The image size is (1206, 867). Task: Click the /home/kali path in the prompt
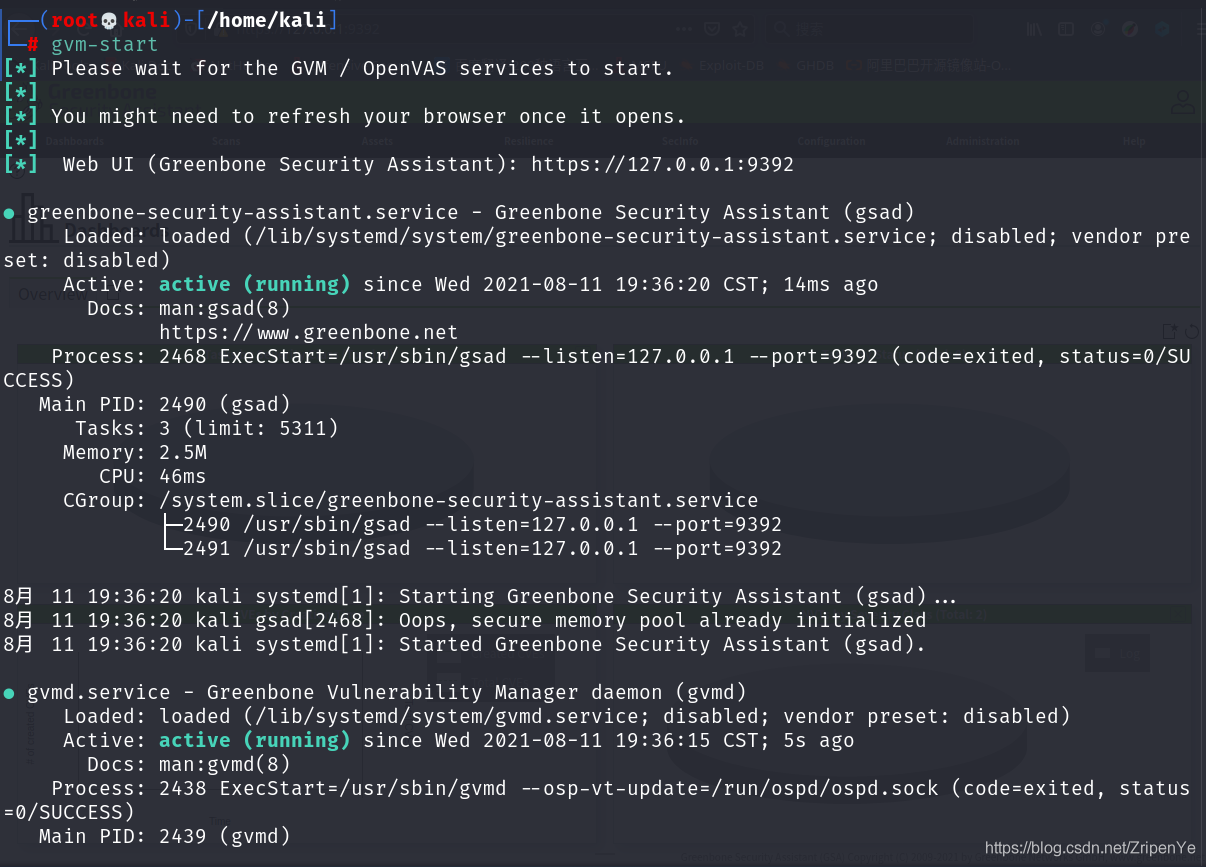(x=267, y=21)
